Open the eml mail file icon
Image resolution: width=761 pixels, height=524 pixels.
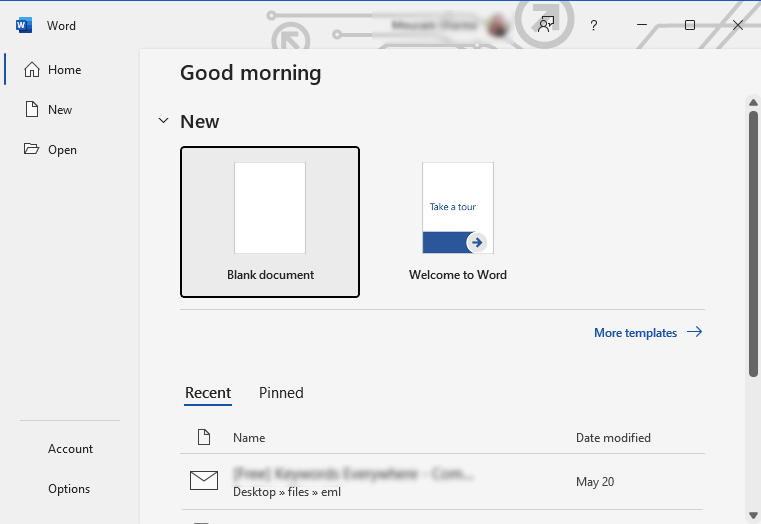pyautogui.click(x=204, y=480)
